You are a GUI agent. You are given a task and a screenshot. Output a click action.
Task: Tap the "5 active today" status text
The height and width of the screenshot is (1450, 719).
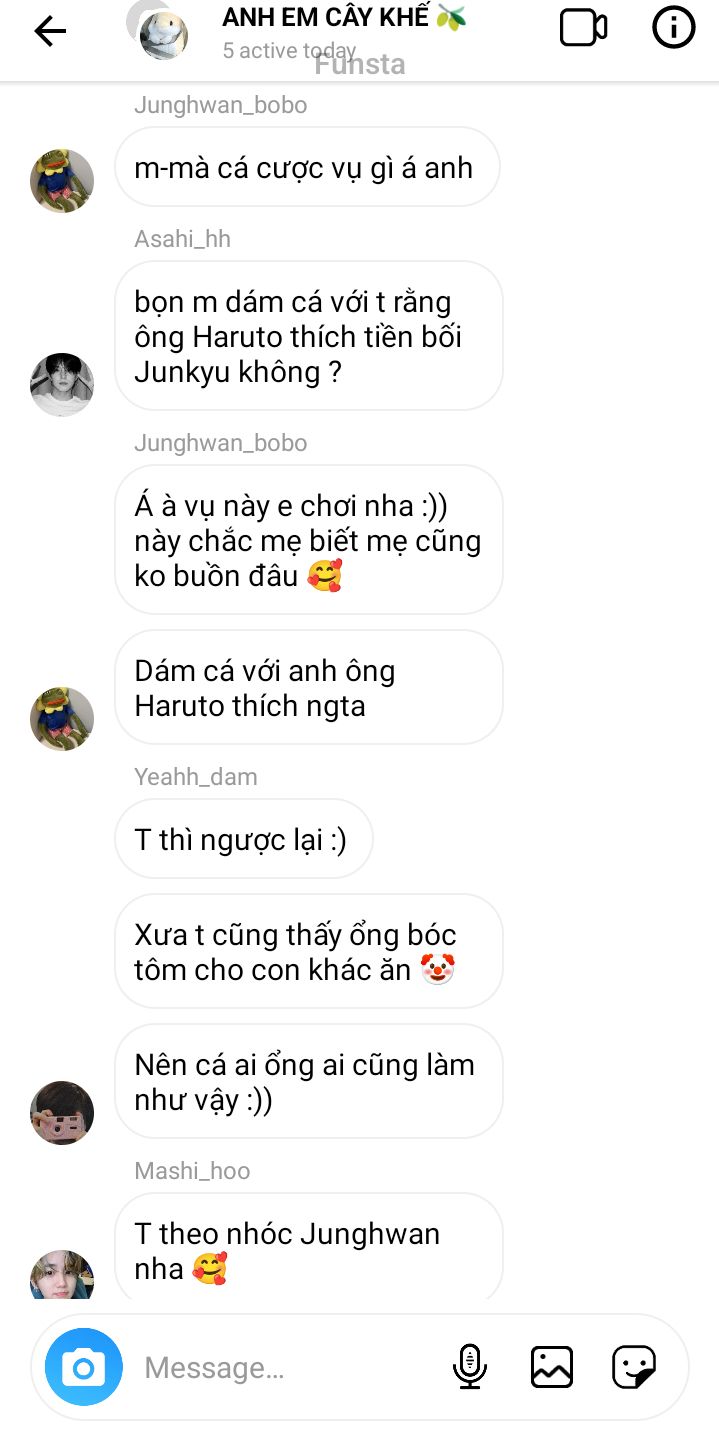click(289, 50)
